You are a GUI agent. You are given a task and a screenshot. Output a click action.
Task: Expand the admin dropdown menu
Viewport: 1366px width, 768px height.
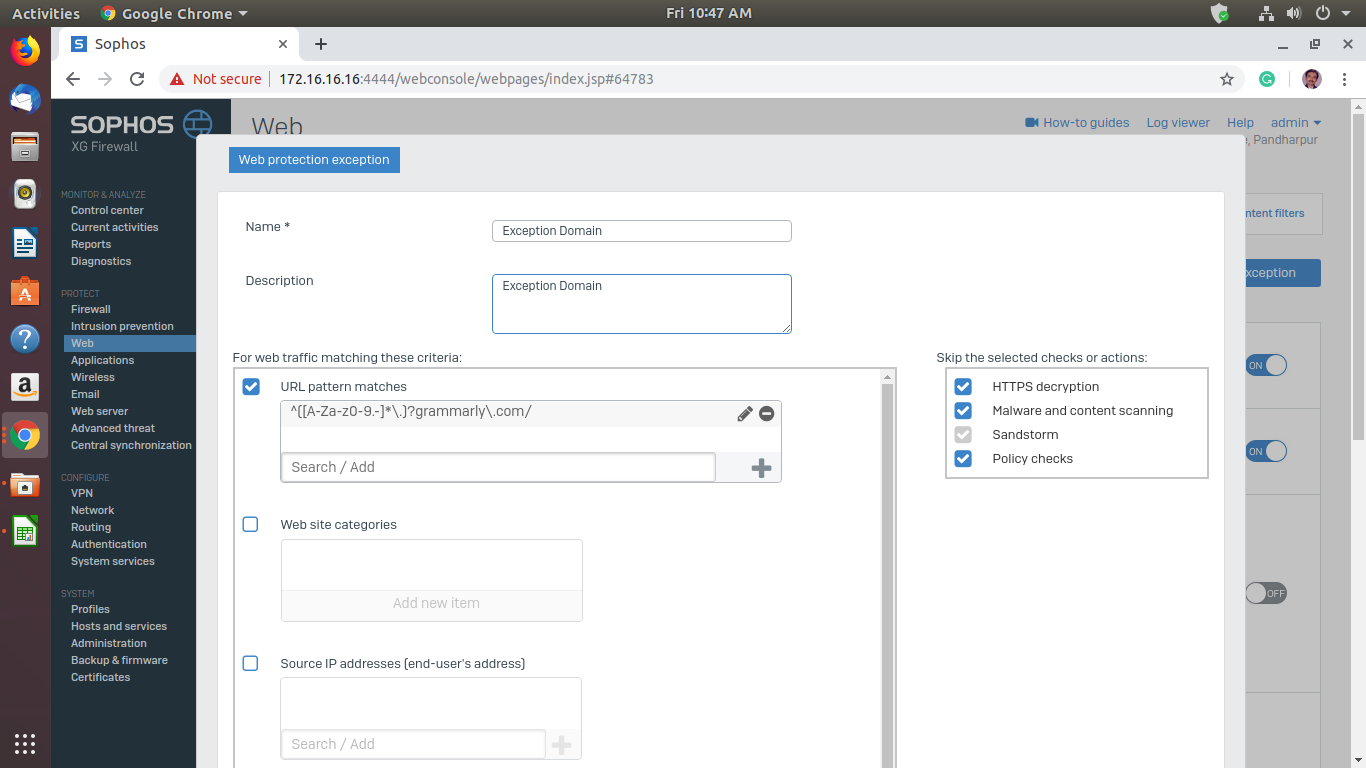[1295, 123]
